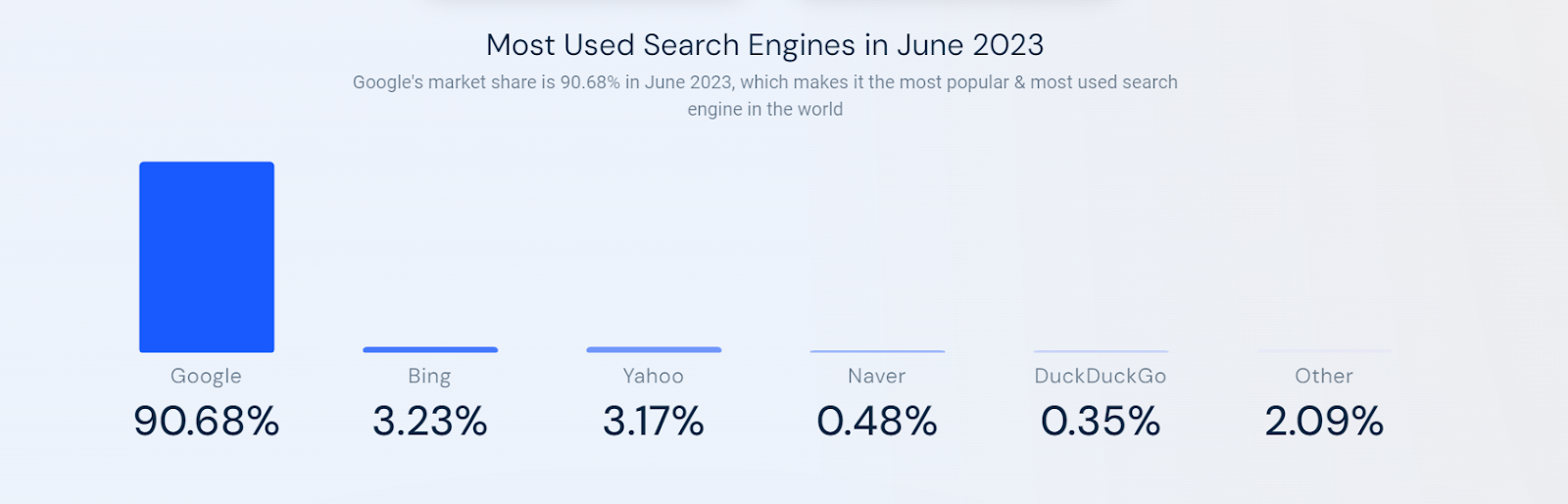Select the thin Bing bar
1568x504 pixels.
tap(430, 349)
